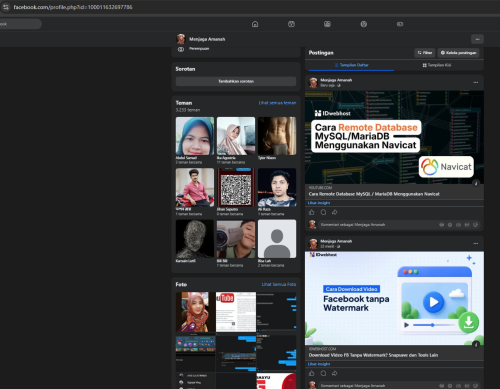Click the site info icon in address bar
Viewport: 500px width, 389px height.
[x=6, y=7]
